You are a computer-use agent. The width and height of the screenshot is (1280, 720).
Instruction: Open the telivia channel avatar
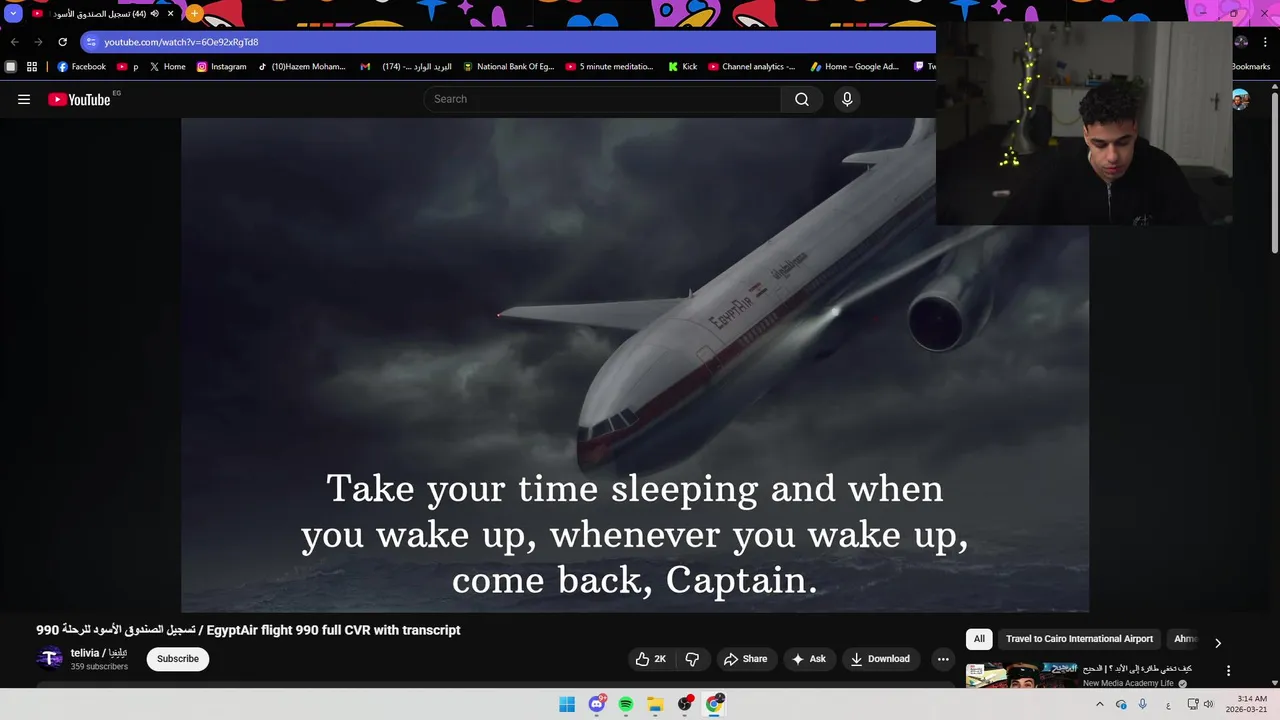point(49,658)
